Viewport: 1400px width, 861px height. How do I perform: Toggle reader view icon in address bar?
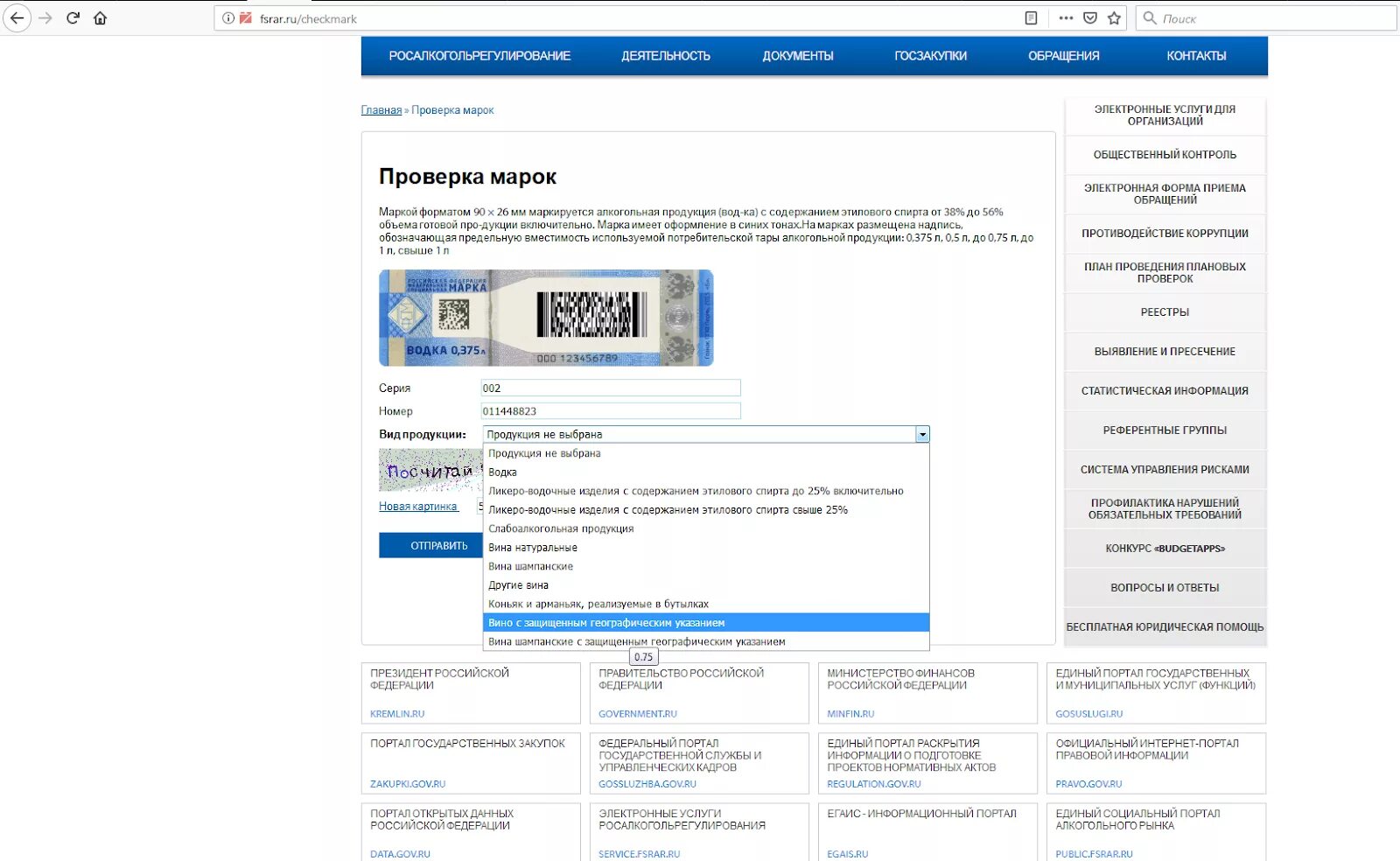[x=1031, y=18]
